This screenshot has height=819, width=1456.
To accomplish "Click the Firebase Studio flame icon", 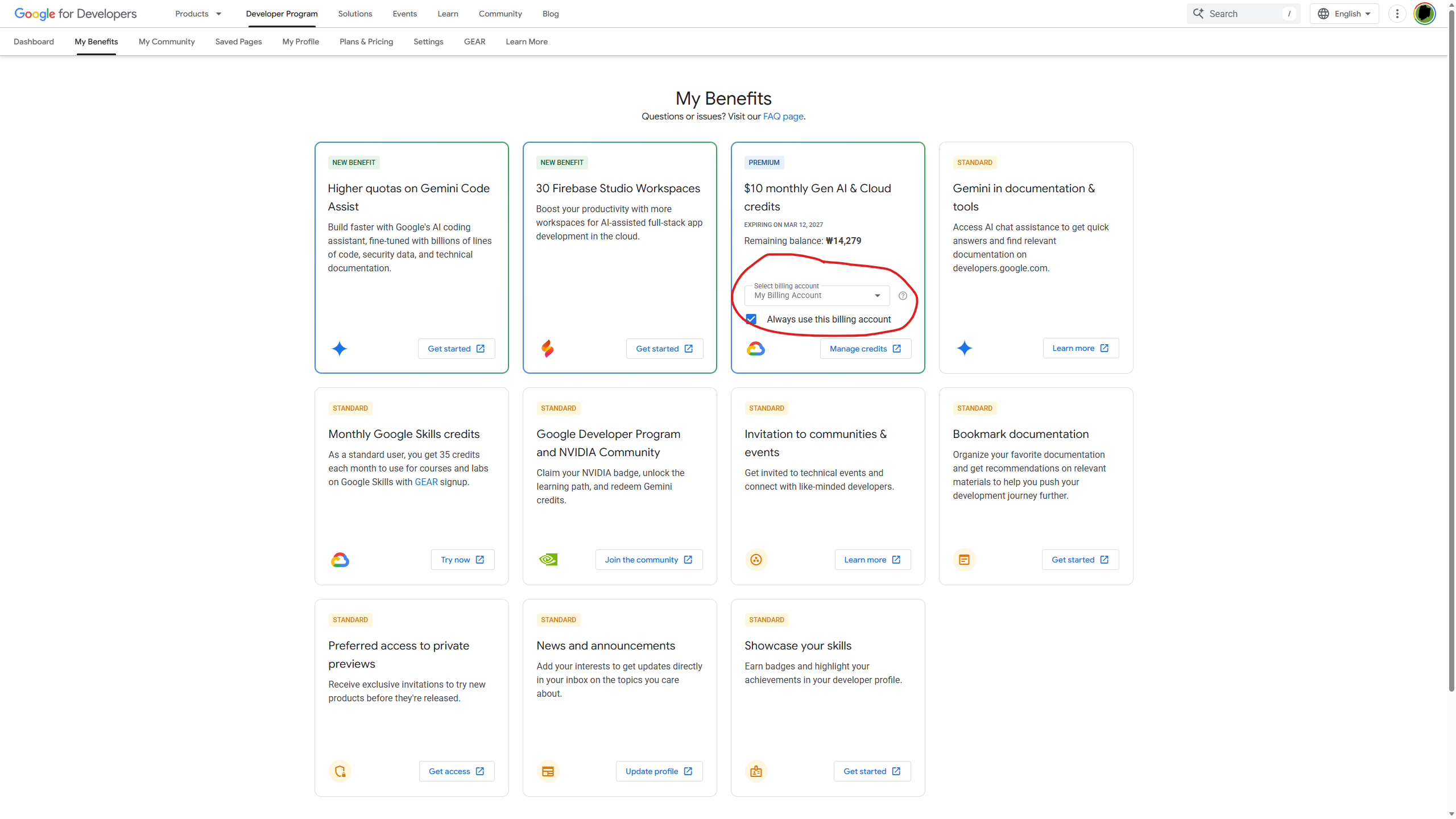I will pos(547,349).
